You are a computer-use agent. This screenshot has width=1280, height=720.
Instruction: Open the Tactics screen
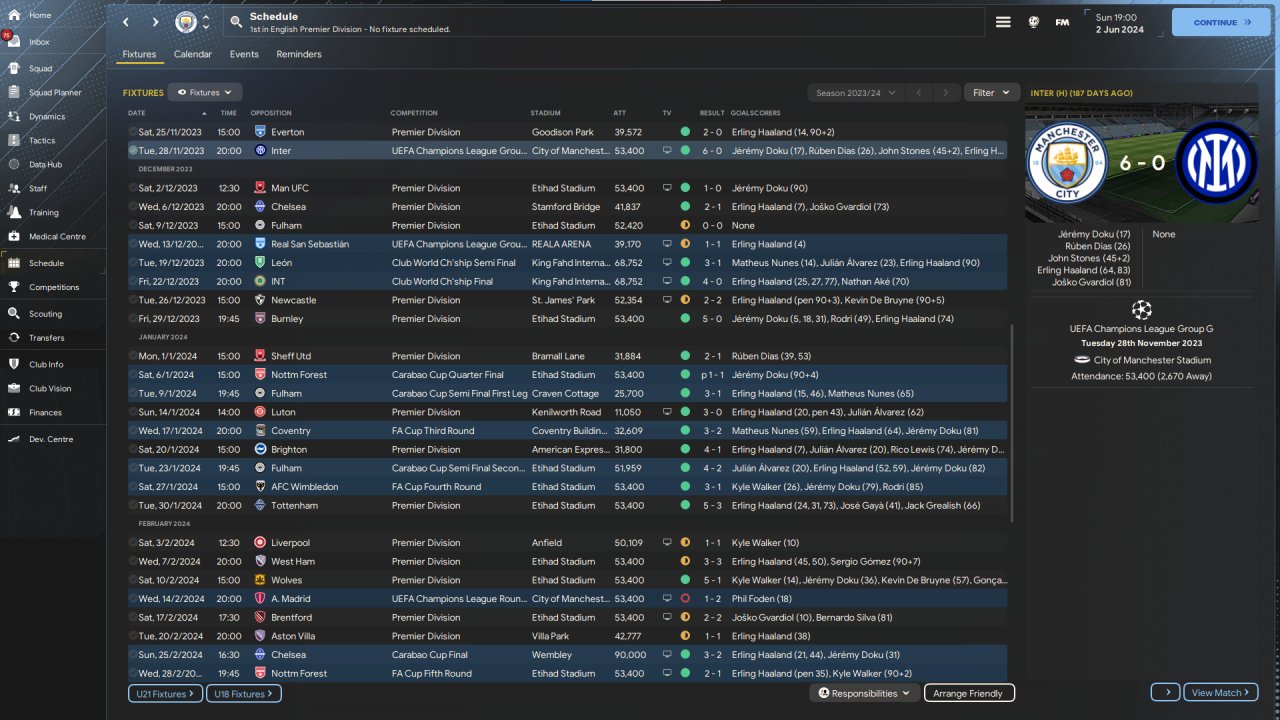(42, 141)
